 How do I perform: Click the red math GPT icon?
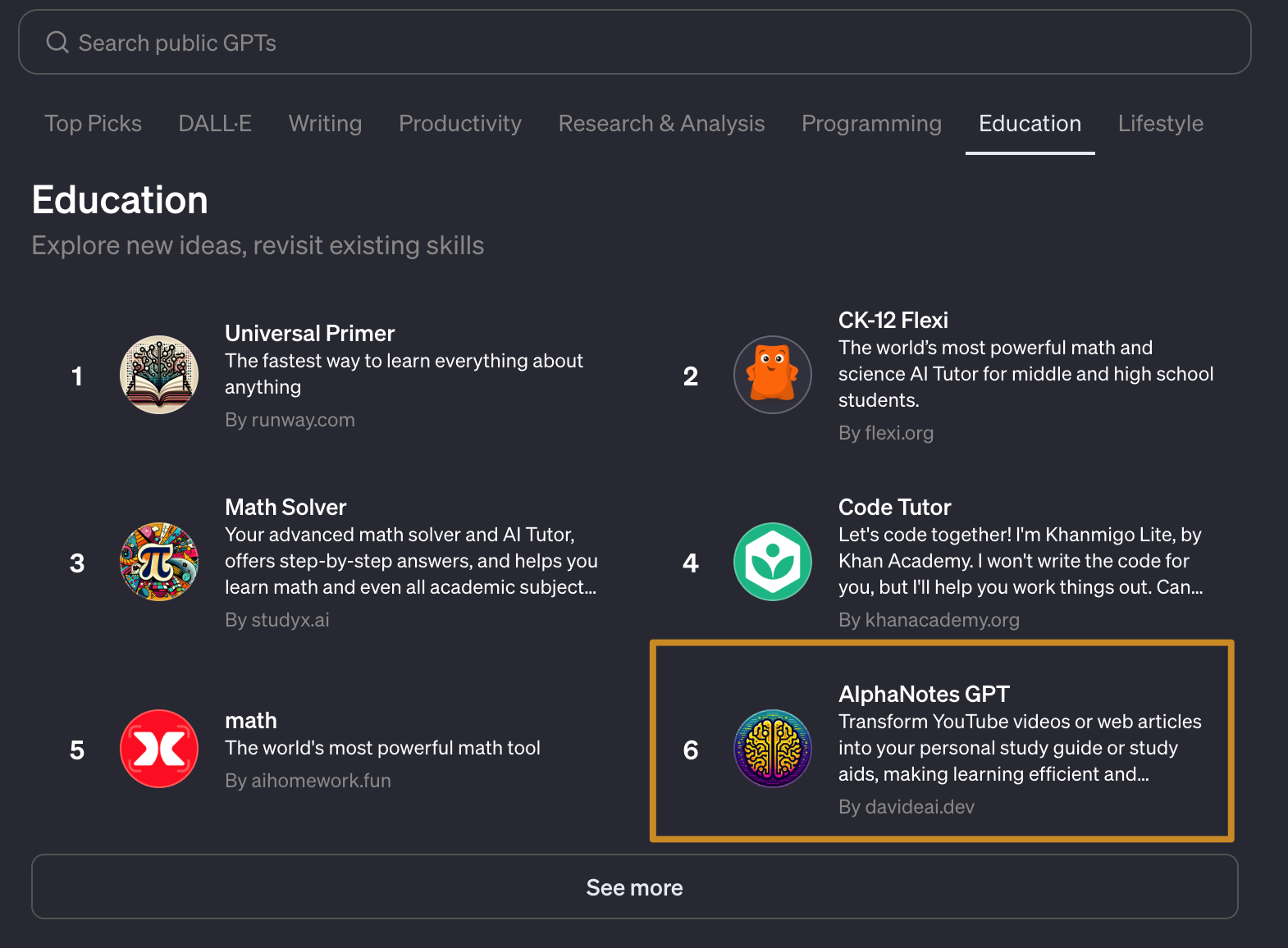[x=159, y=749]
